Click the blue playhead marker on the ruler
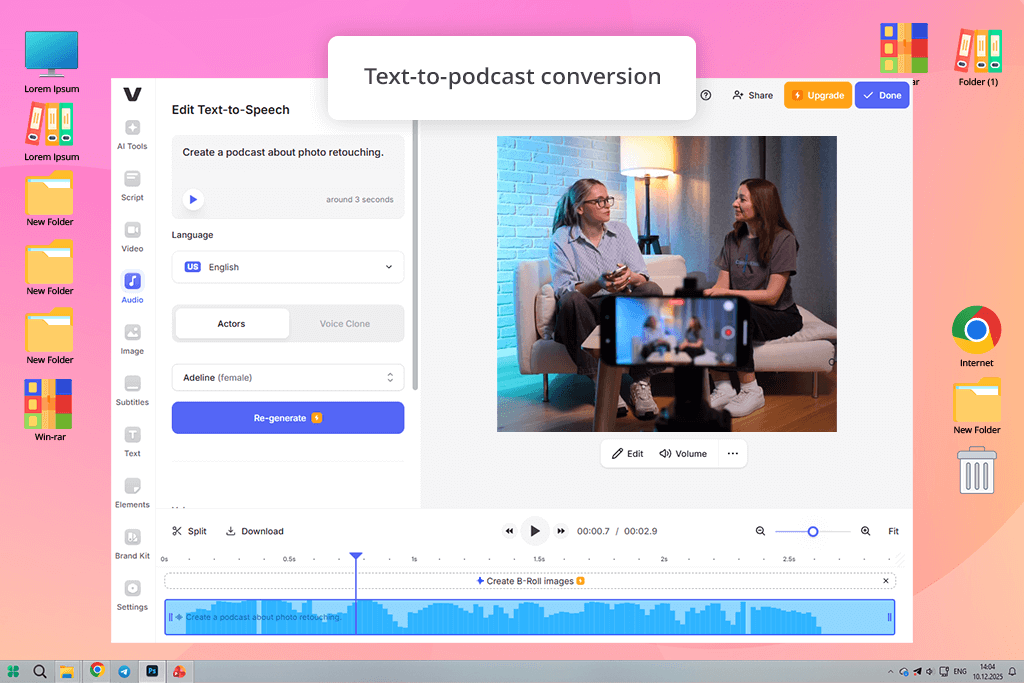 coord(355,556)
